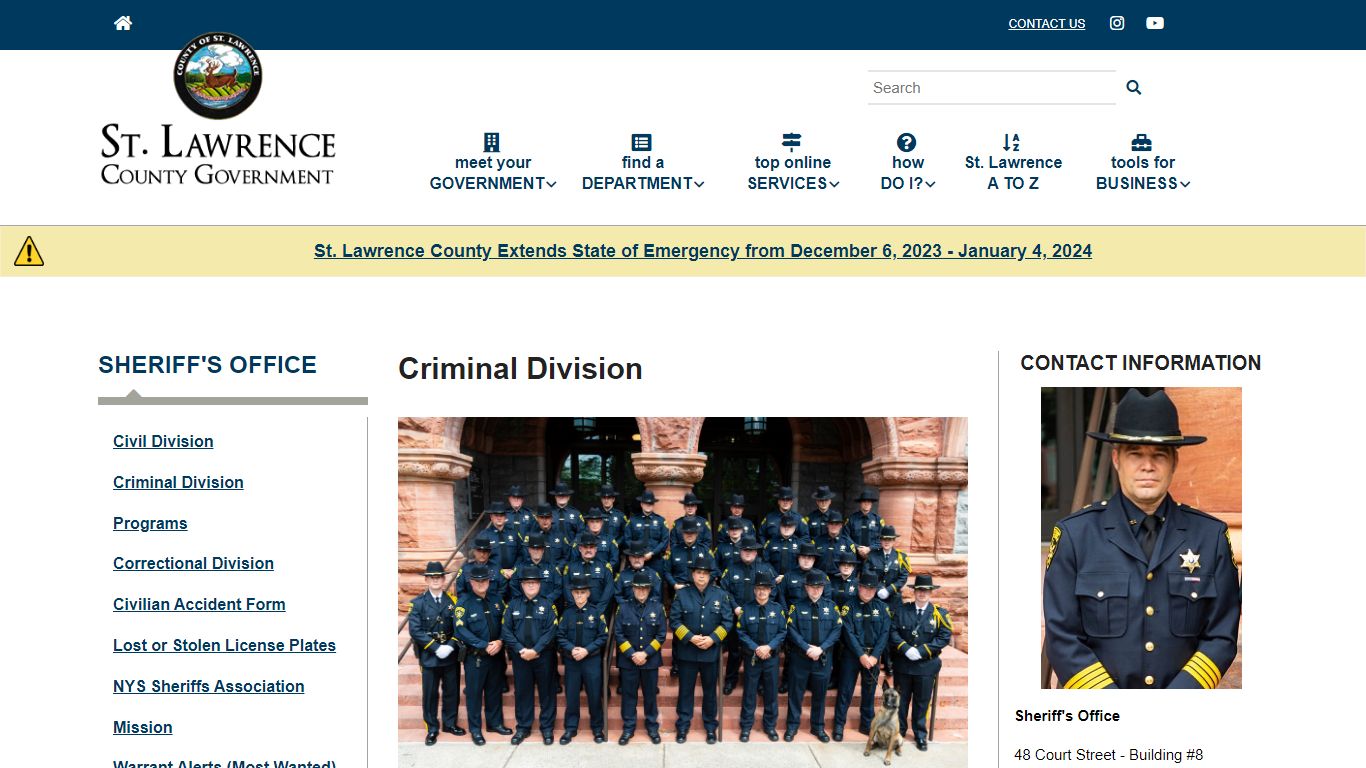The width and height of the screenshot is (1366, 768).
Task: Click the Sheriff portrait photo
Action: (1141, 538)
